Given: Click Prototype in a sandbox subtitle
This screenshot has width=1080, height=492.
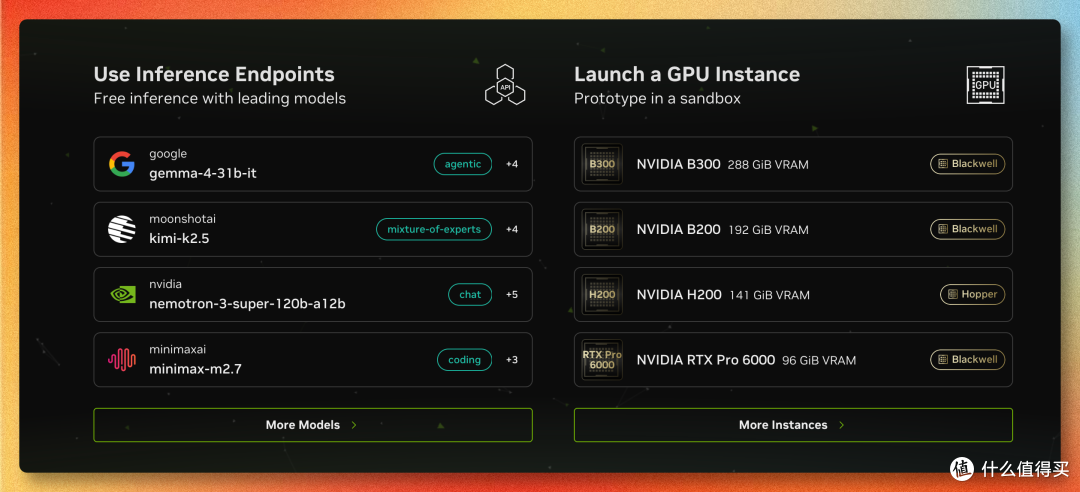Looking at the screenshot, I should coord(657,99).
